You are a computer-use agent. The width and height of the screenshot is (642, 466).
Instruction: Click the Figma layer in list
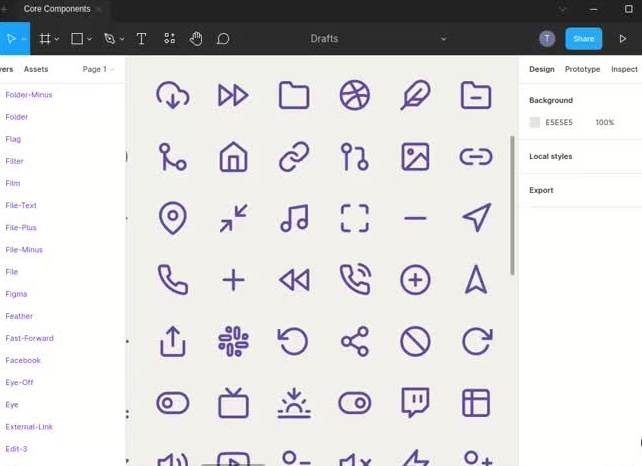(16, 294)
